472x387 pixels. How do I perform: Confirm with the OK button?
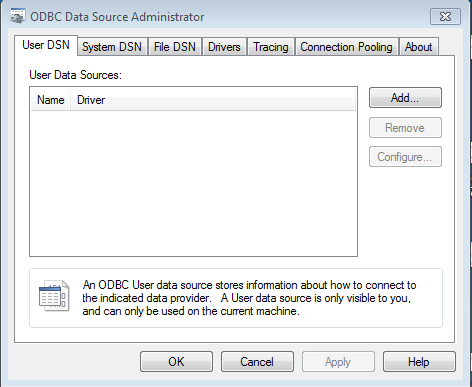[176, 361]
